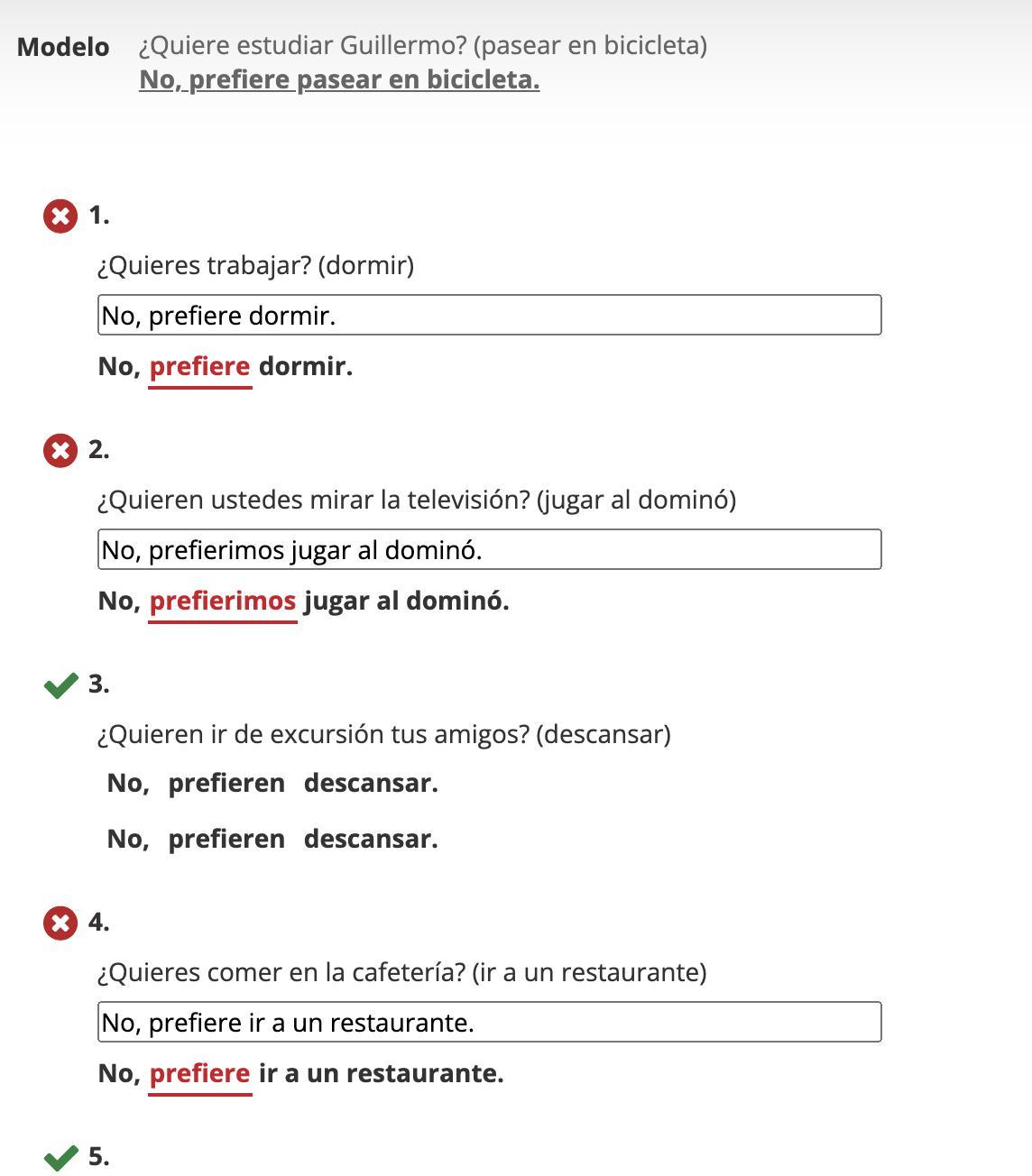Click the green checkmark beside question 5
Viewport: 1032px width, 1176px height.
[60, 1157]
